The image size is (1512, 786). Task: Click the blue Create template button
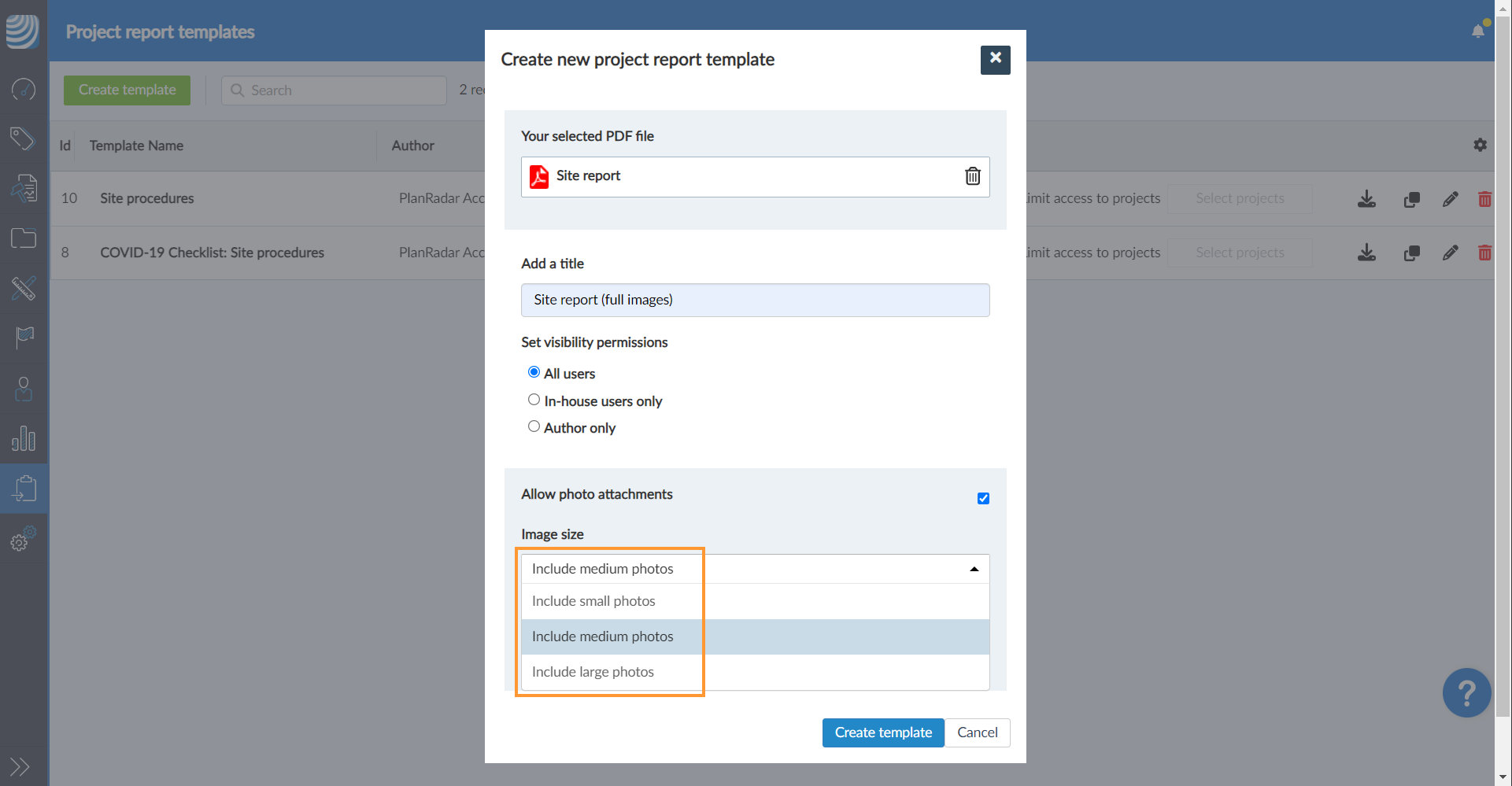[x=882, y=732]
